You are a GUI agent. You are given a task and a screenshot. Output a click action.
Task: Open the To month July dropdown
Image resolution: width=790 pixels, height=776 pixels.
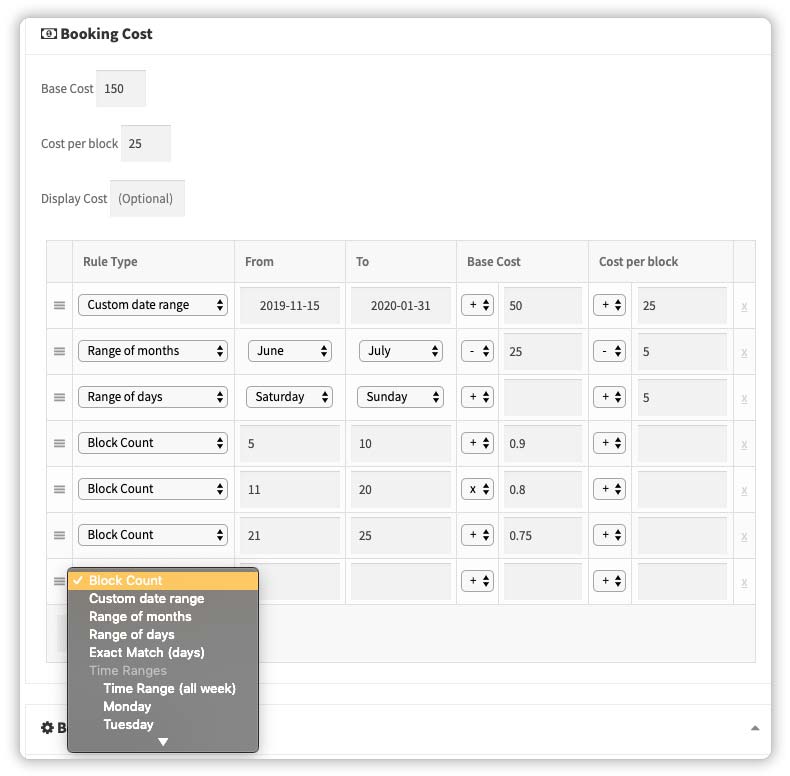[401, 351]
